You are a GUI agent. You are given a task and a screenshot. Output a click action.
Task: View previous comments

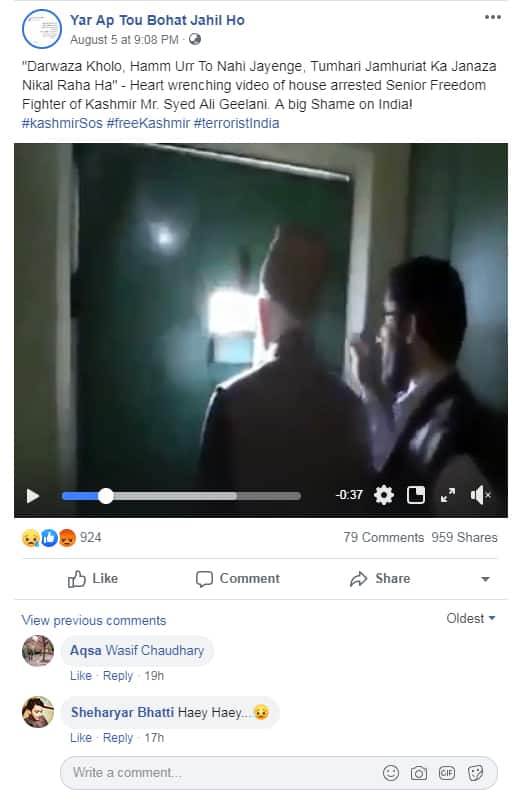pyautogui.click(x=94, y=620)
